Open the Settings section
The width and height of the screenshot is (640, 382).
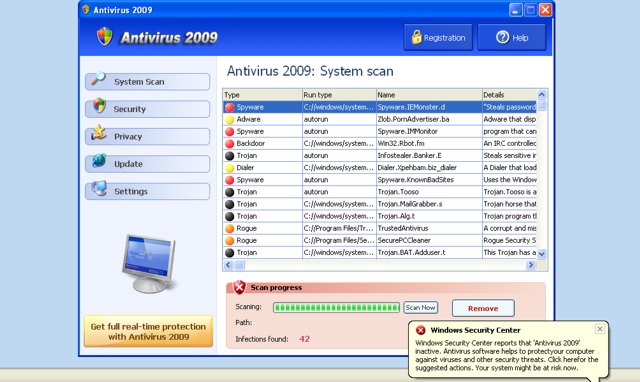(x=147, y=191)
